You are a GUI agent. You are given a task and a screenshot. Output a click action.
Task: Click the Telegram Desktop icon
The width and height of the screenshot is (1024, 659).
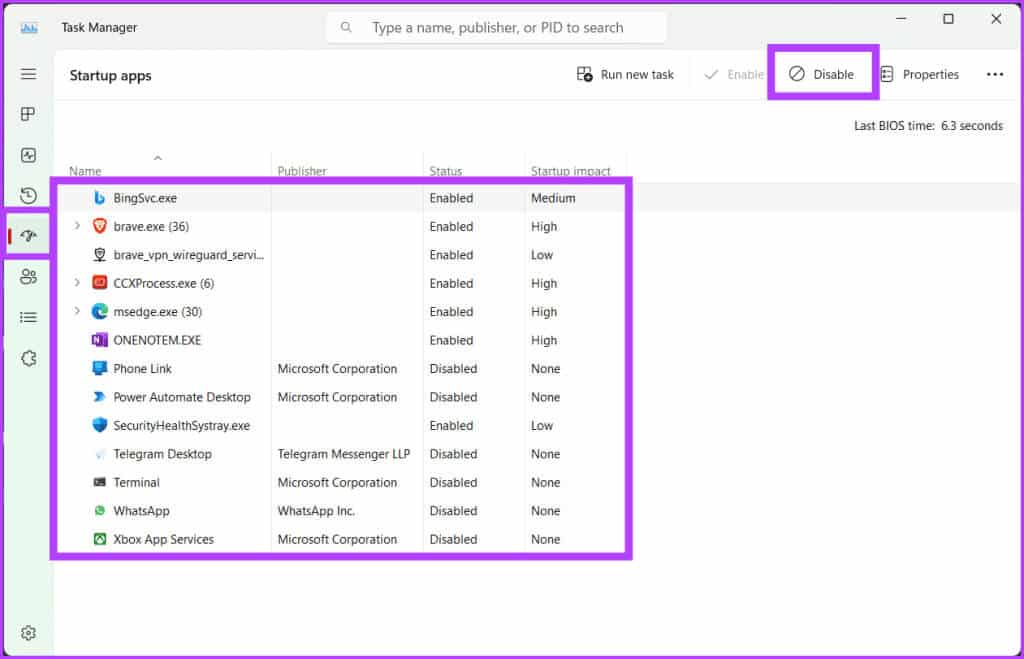coord(99,454)
